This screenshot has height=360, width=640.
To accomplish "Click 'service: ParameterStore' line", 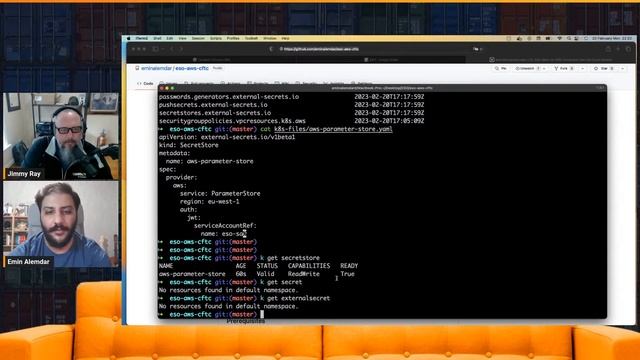I will pos(220,193).
